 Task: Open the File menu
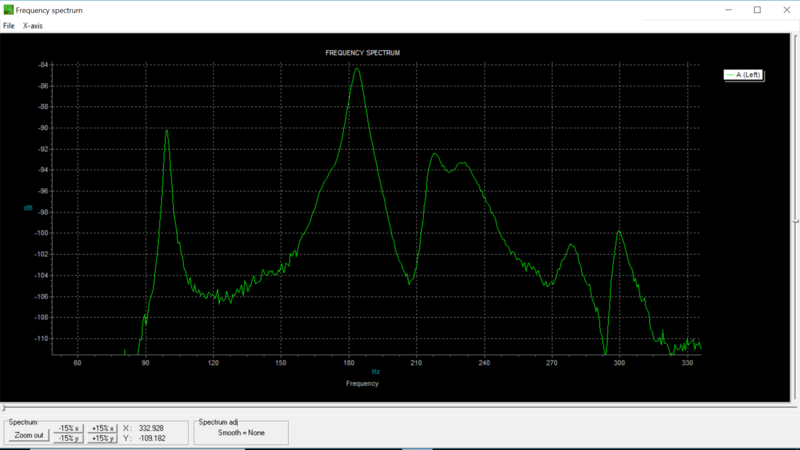pyautogui.click(x=9, y=26)
